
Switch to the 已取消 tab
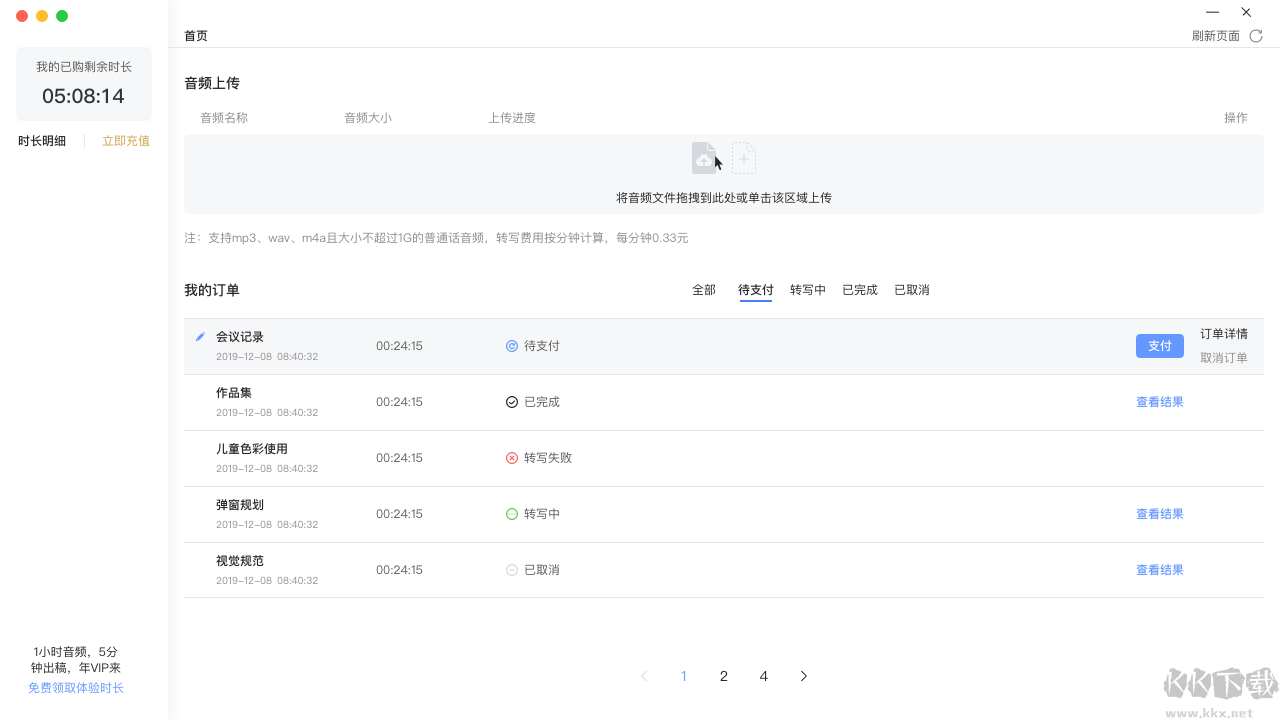(x=911, y=289)
